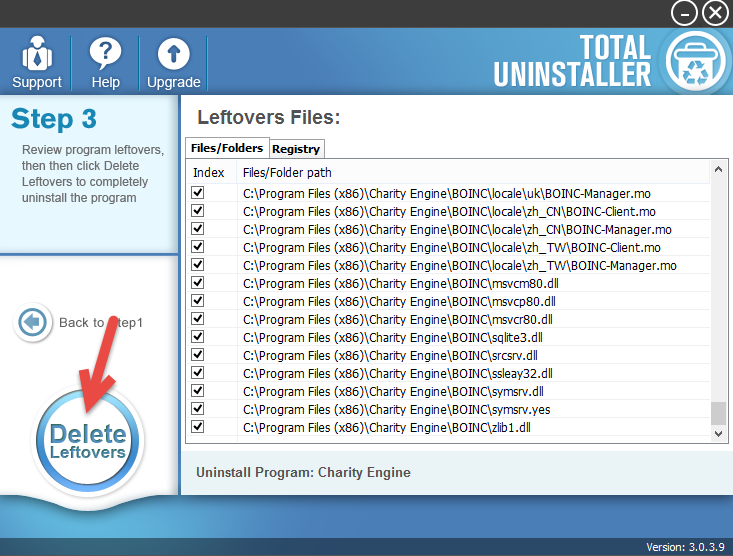Viewport: 733px width, 556px height.
Task: Select the locale\uk\BOINC-Manager.mo path row
Action: click(x=446, y=194)
